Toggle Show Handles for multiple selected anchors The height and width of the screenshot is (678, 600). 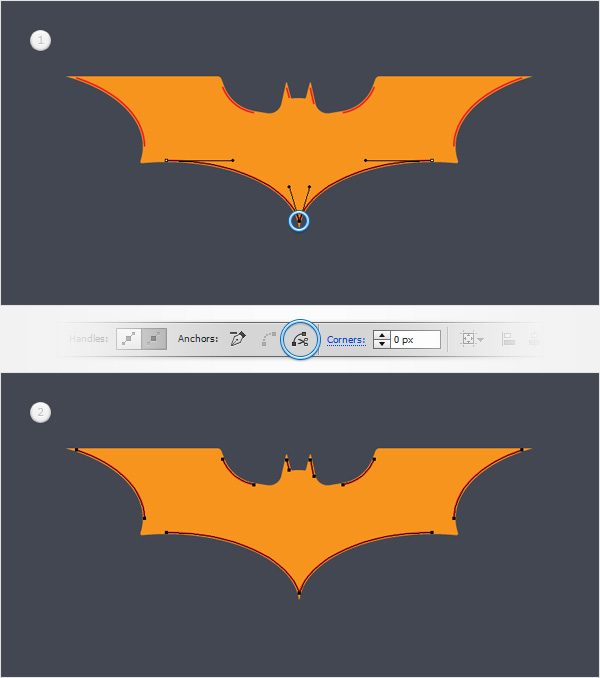(x=129, y=339)
